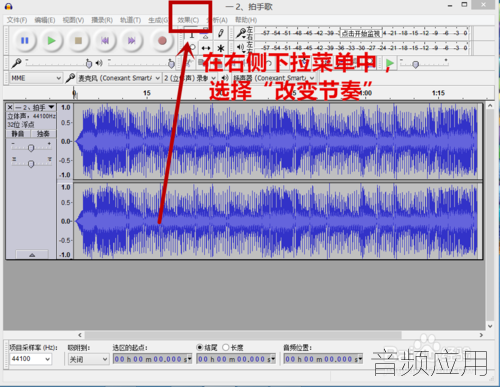Mute the track with 静音 button

click(x=18, y=134)
